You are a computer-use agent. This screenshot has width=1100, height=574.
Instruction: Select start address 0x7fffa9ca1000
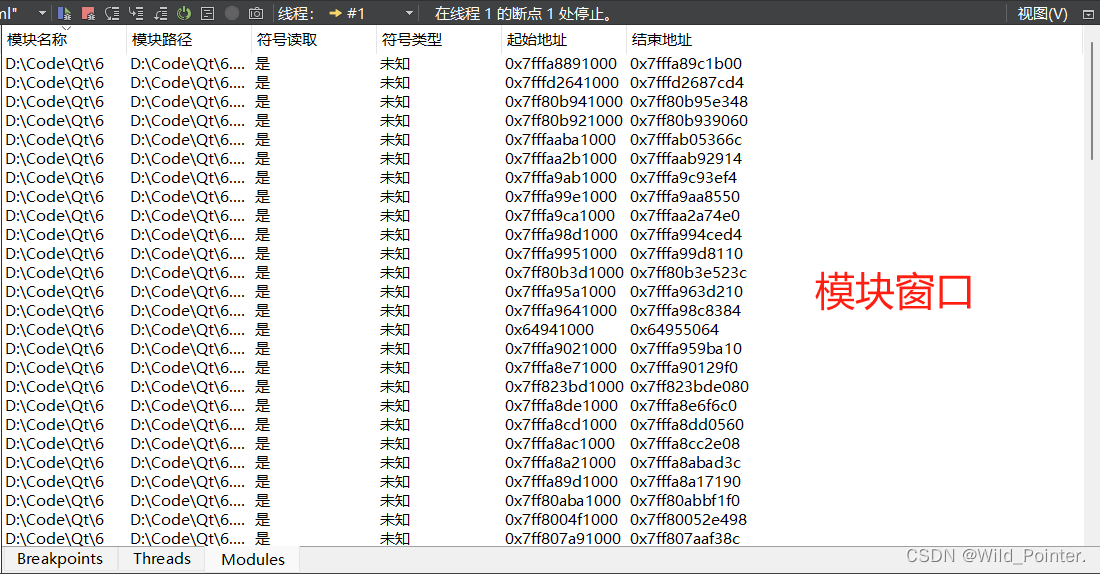[x=560, y=215]
